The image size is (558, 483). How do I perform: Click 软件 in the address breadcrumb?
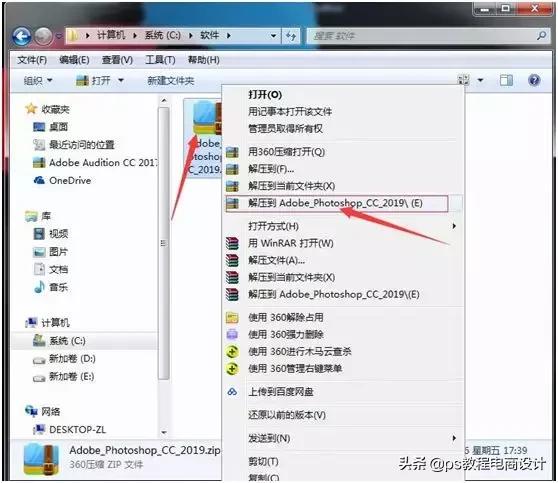coord(210,35)
